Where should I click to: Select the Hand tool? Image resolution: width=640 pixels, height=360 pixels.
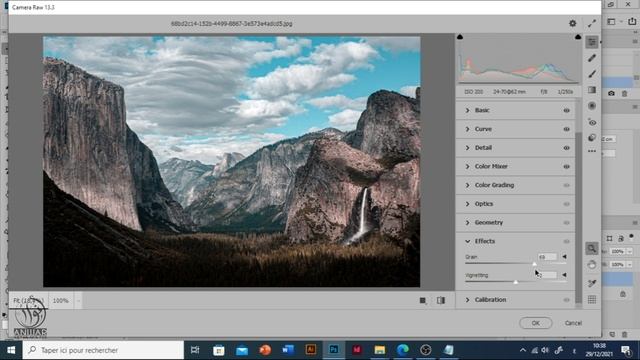point(592,265)
